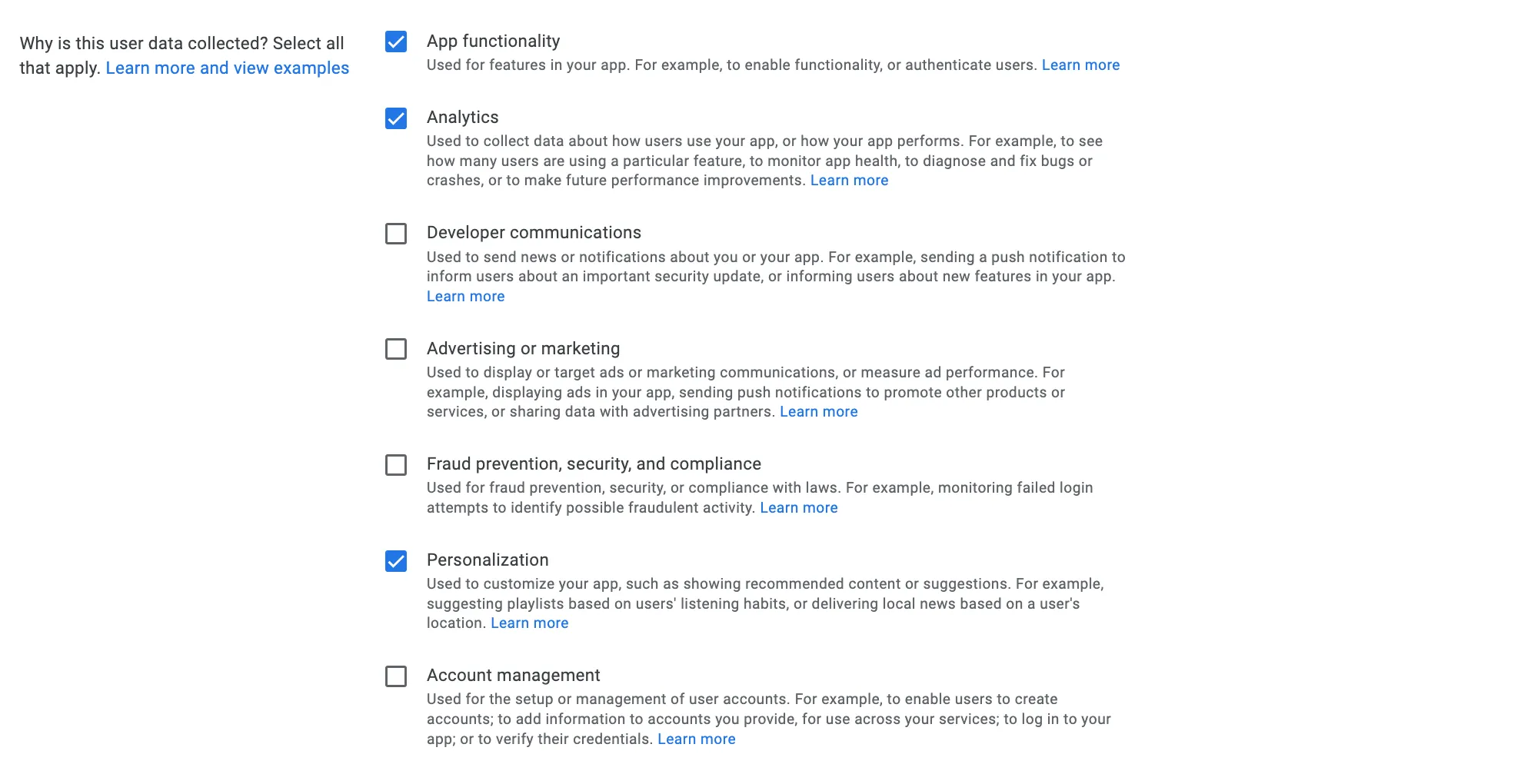Click the Developer communications option title

tap(534, 233)
